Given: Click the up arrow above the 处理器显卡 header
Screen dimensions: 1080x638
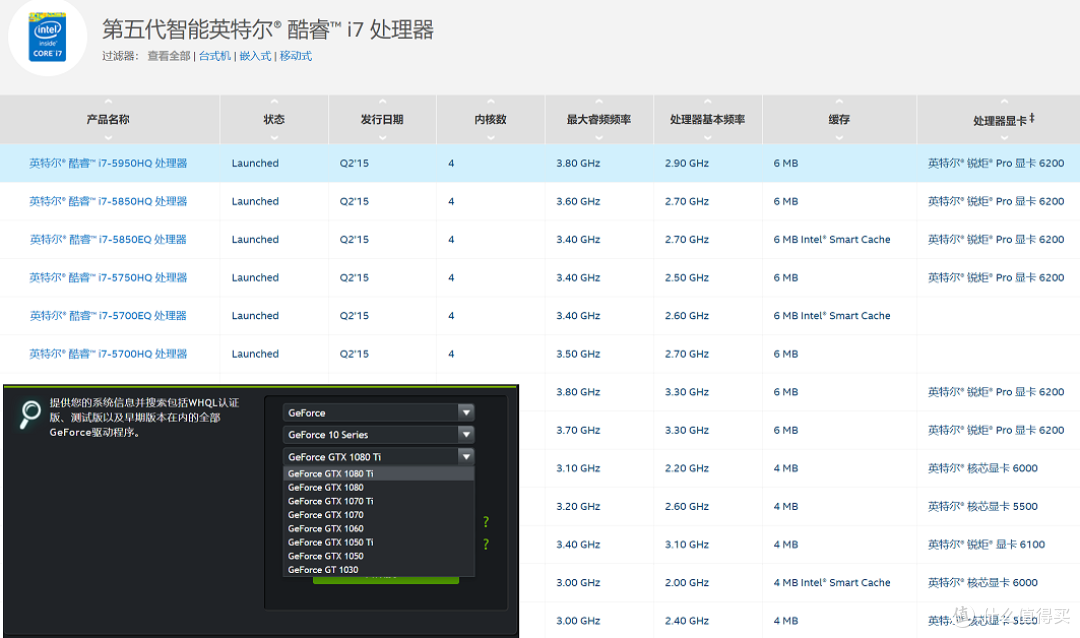Looking at the screenshot, I should [x=1004, y=102].
